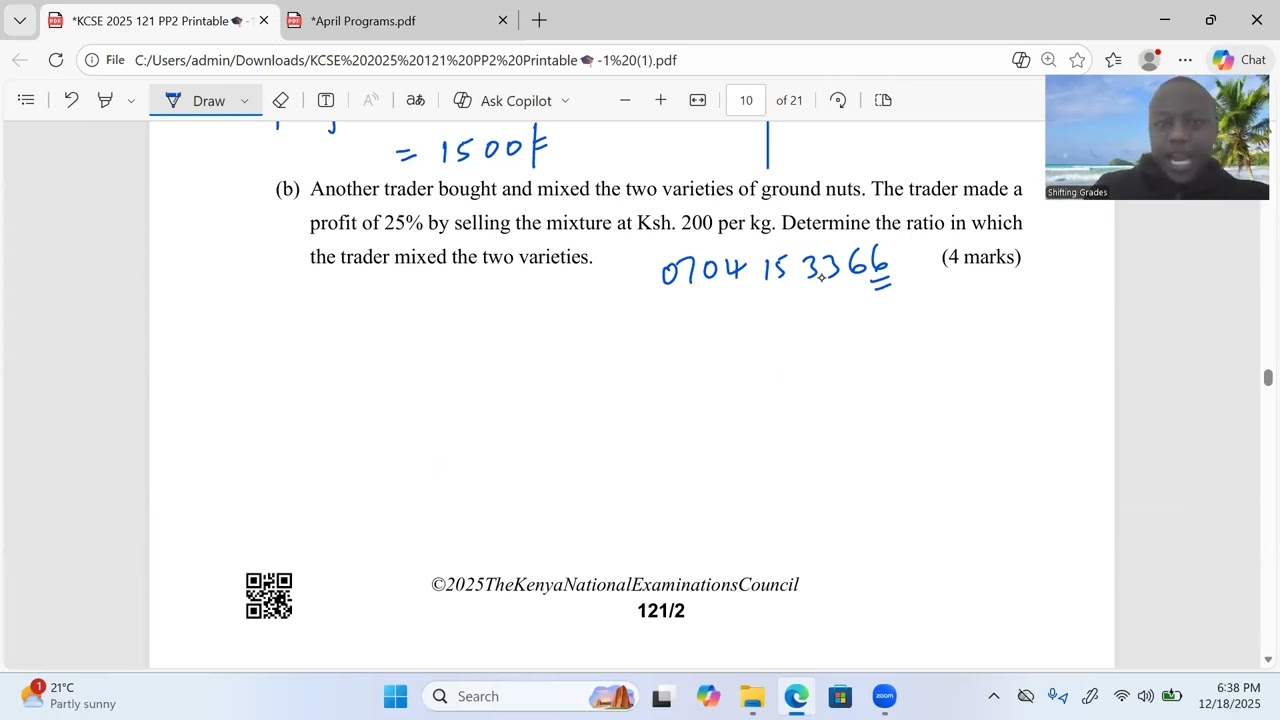Click the Kenya National Examinations Council copyright line
The width and height of the screenshot is (1280, 720).
pos(615,585)
